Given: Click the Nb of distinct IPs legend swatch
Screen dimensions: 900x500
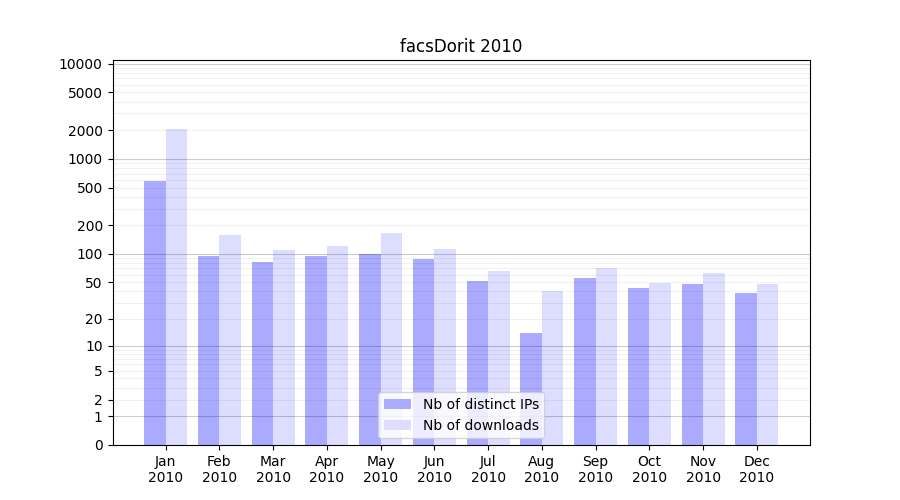Looking at the screenshot, I should pos(397,404).
